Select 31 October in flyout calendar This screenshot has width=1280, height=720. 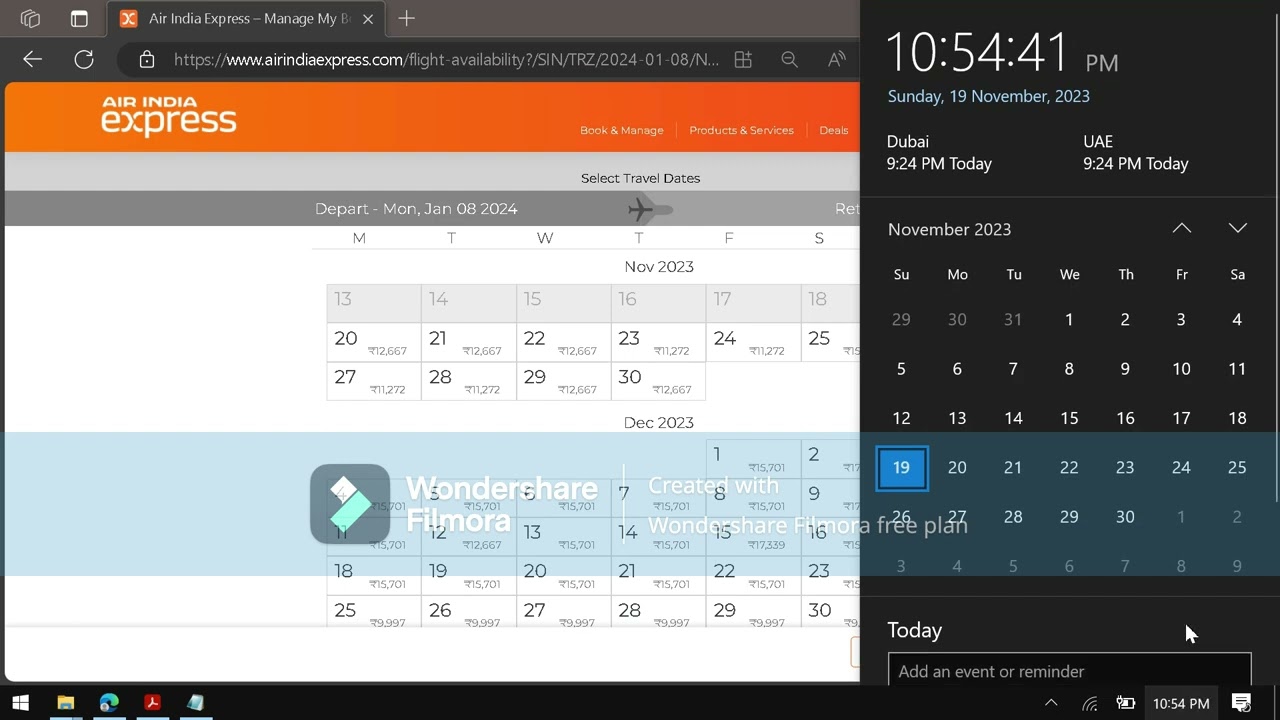click(1013, 320)
